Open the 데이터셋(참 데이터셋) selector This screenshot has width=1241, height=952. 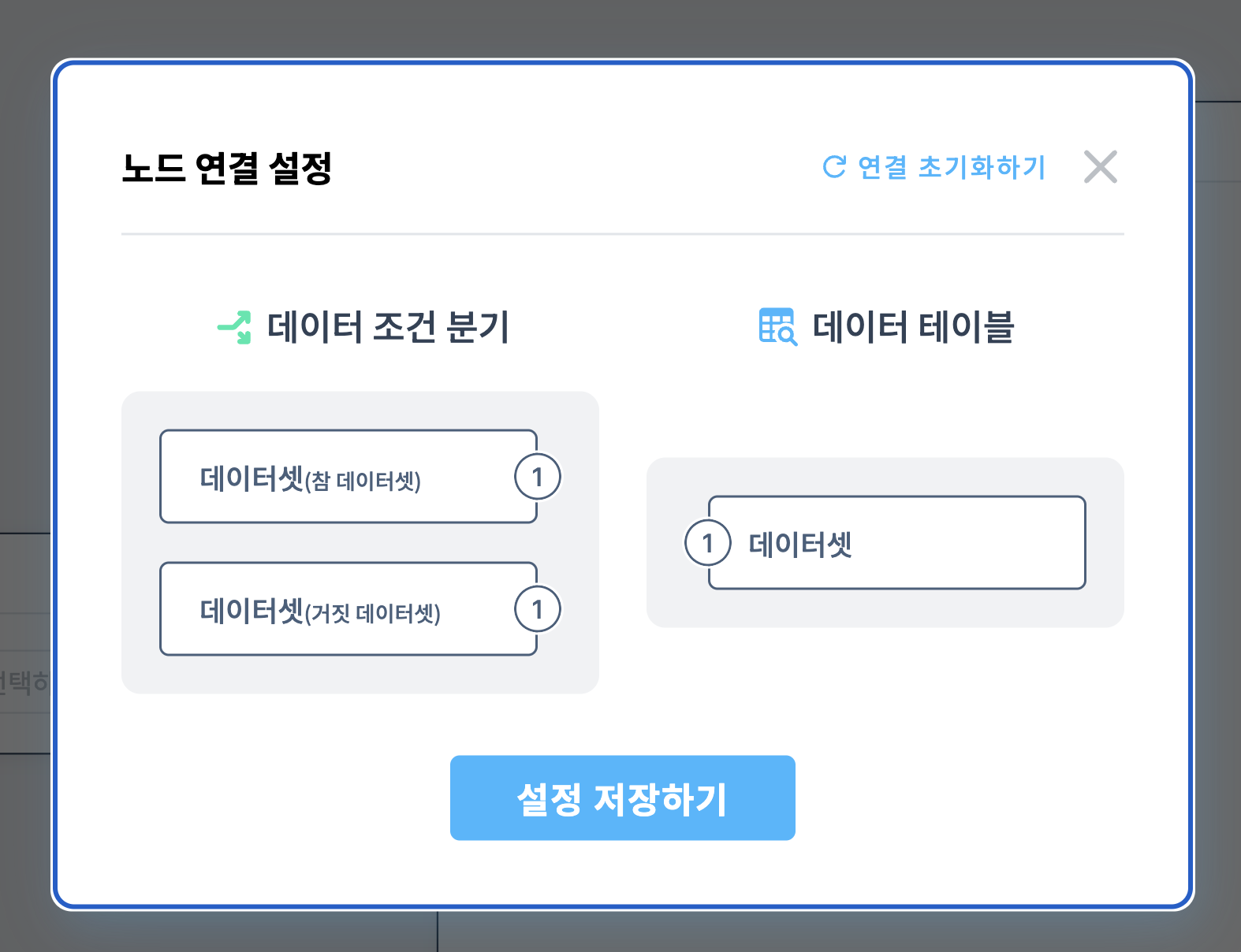(347, 476)
